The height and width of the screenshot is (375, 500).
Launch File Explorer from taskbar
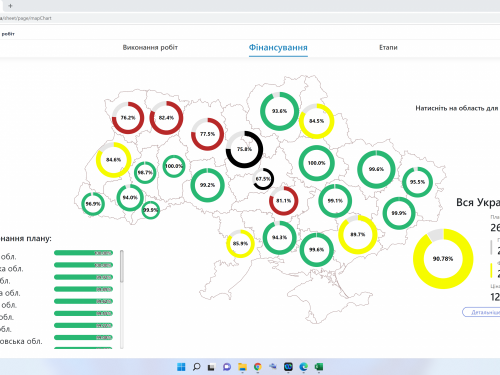242,367
